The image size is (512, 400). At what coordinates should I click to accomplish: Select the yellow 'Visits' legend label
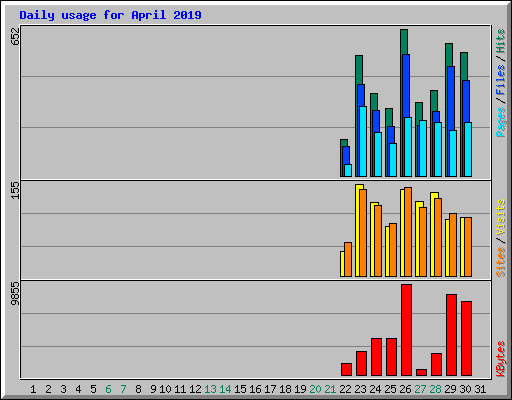(x=501, y=218)
